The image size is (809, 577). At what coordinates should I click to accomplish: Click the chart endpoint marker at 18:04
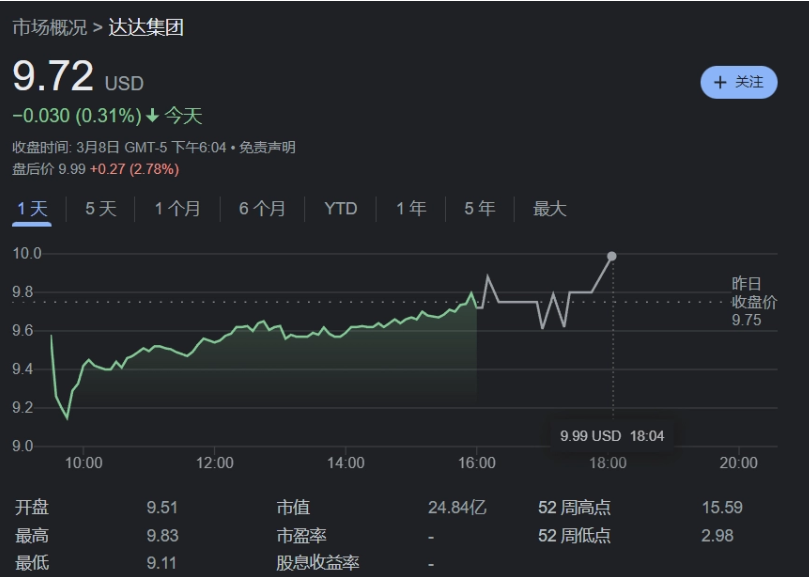click(x=612, y=256)
